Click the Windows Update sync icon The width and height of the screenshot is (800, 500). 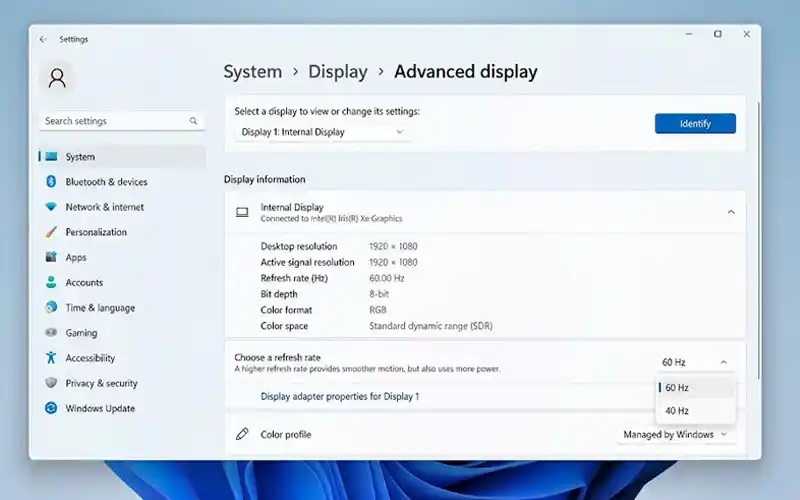[51, 408]
